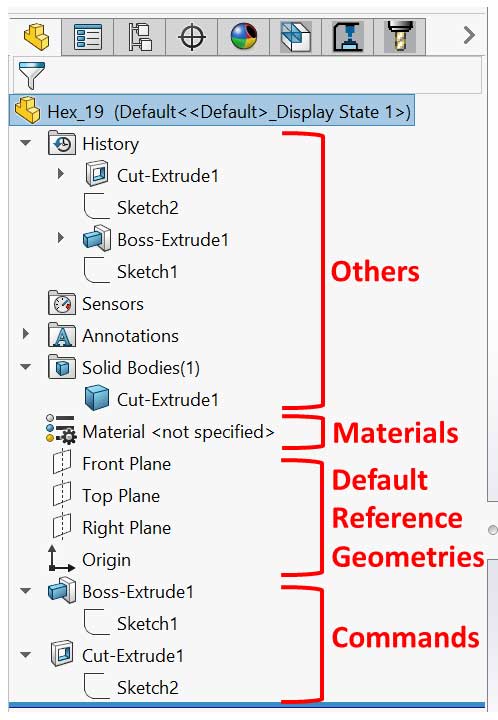This screenshot has width=498, height=720.
Task: Open the DisplayManager color ball tab
Action: click(243, 37)
